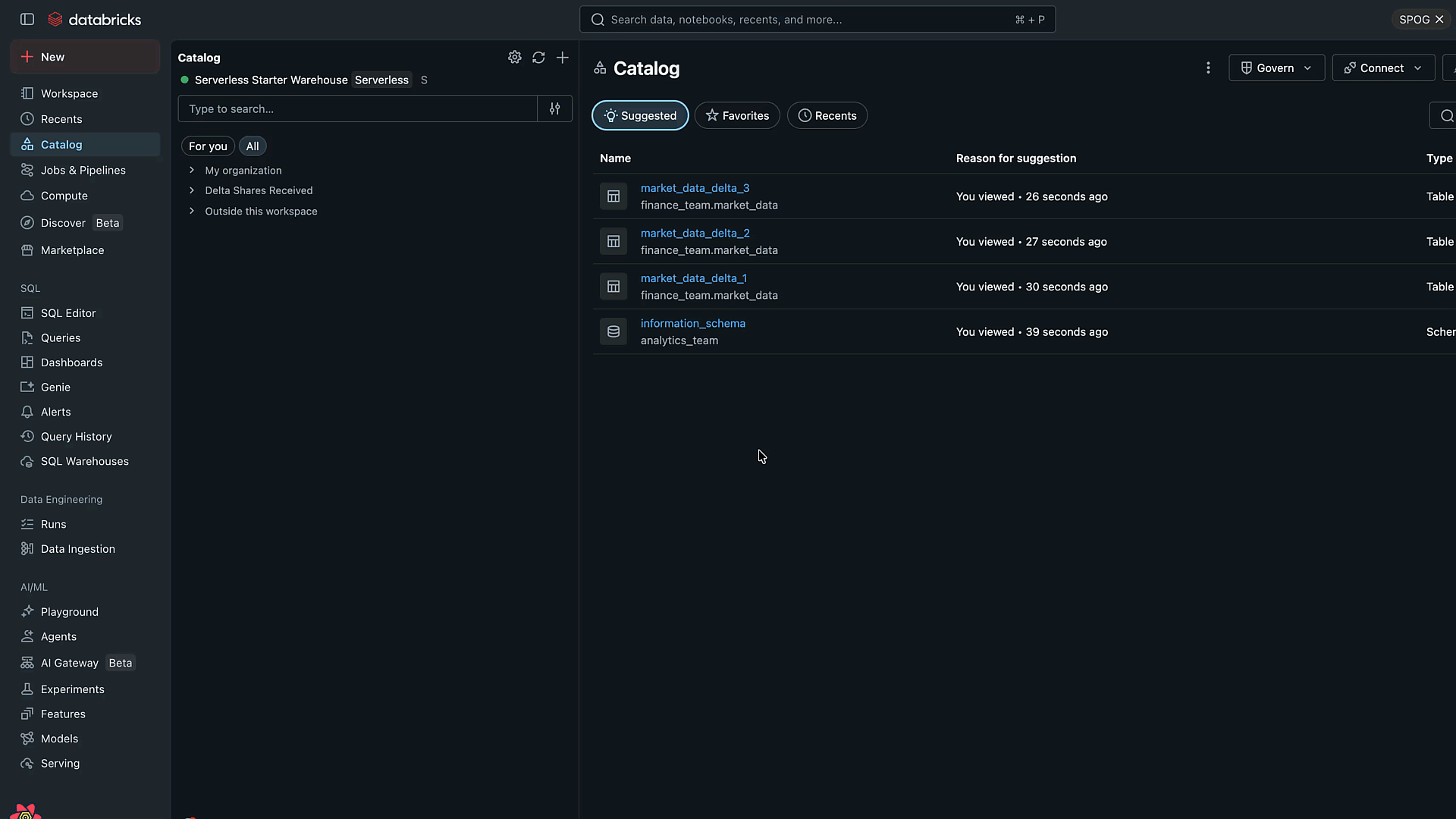The height and width of the screenshot is (819, 1456).
Task: Open the SQL Editor from the sidebar
Action: [x=67, y=312]
